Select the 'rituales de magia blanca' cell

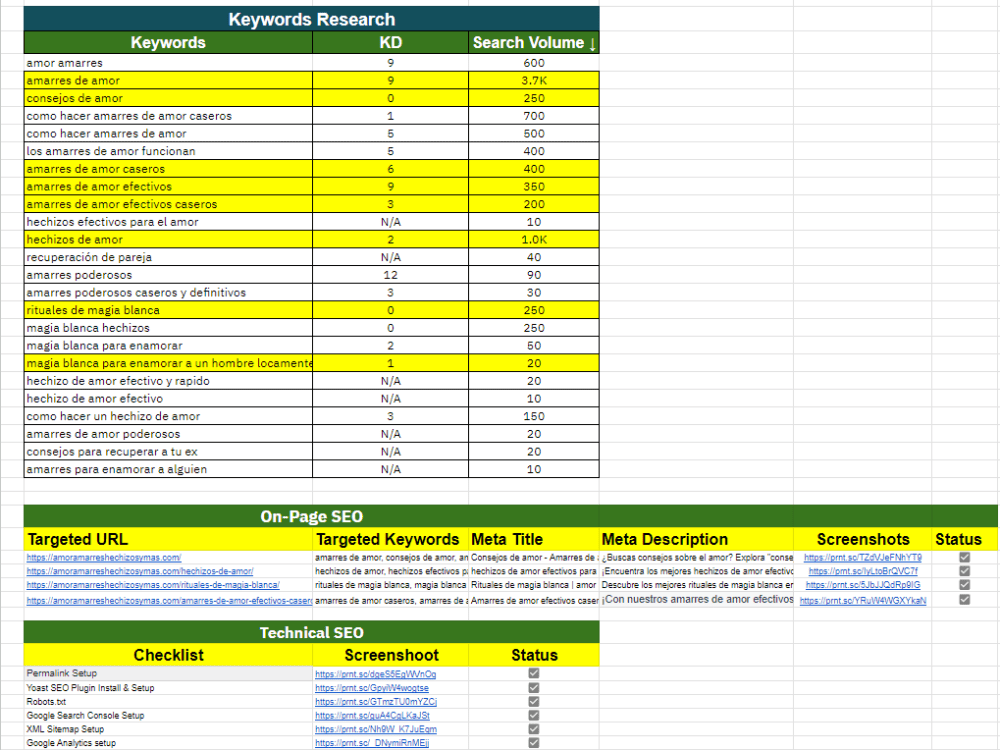pyautogui.click(x=168, y=310)
